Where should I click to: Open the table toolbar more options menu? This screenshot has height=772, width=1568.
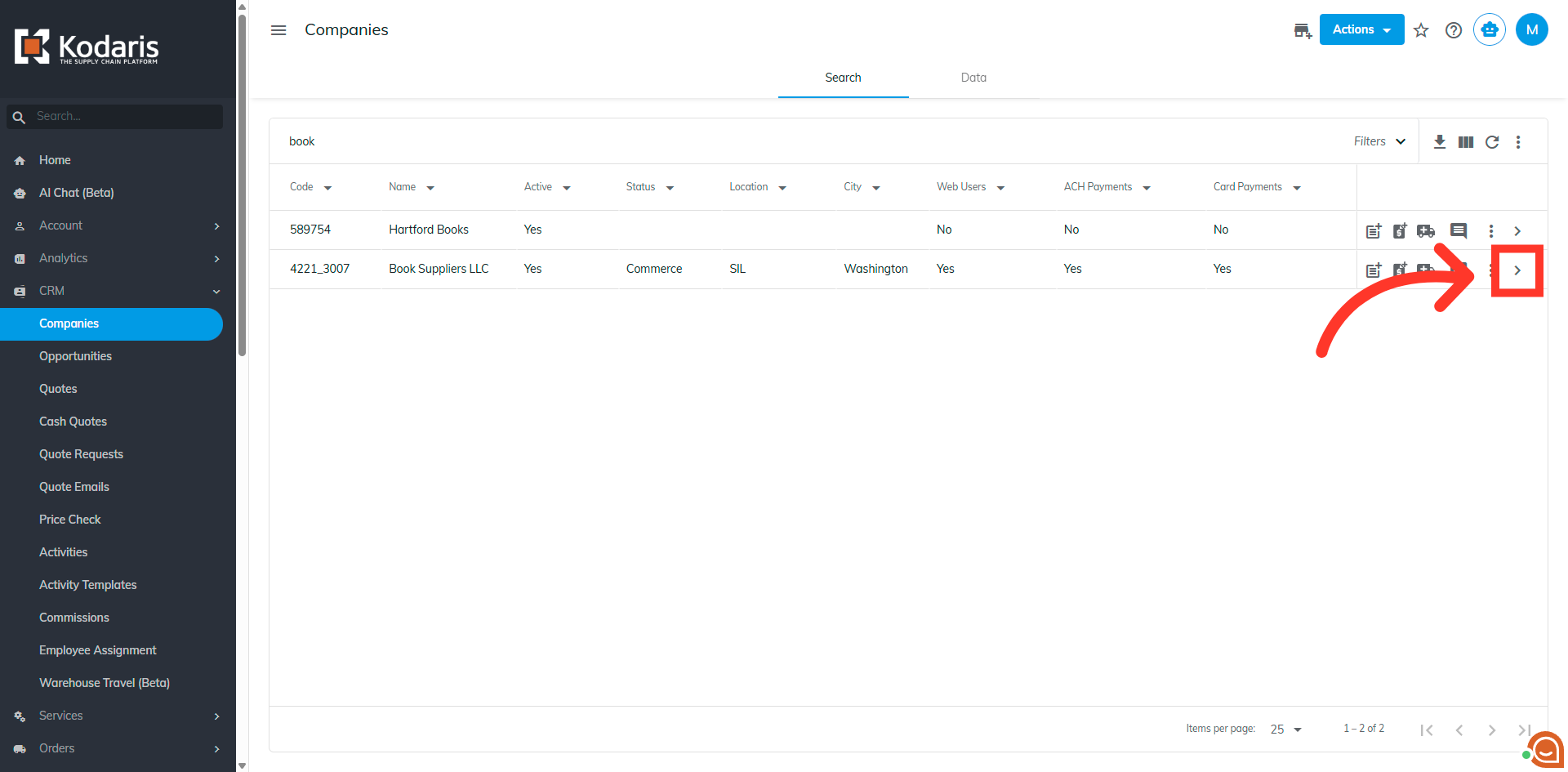(x=1518, y=142)
